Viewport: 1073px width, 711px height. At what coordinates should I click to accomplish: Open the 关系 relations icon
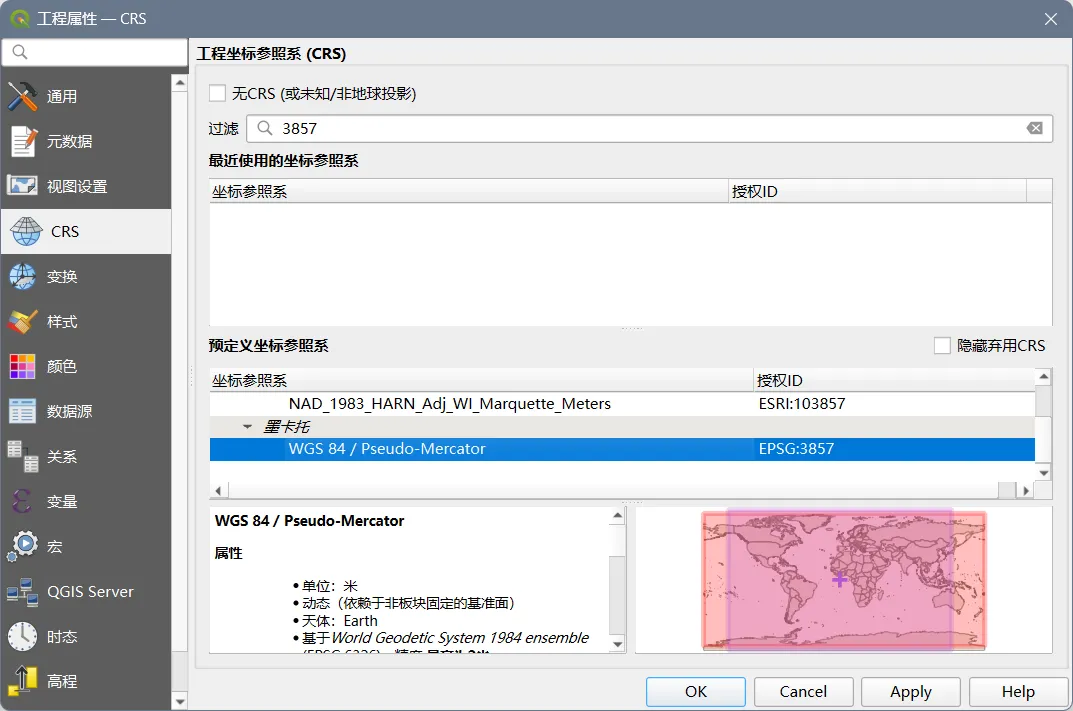point(23,456)
